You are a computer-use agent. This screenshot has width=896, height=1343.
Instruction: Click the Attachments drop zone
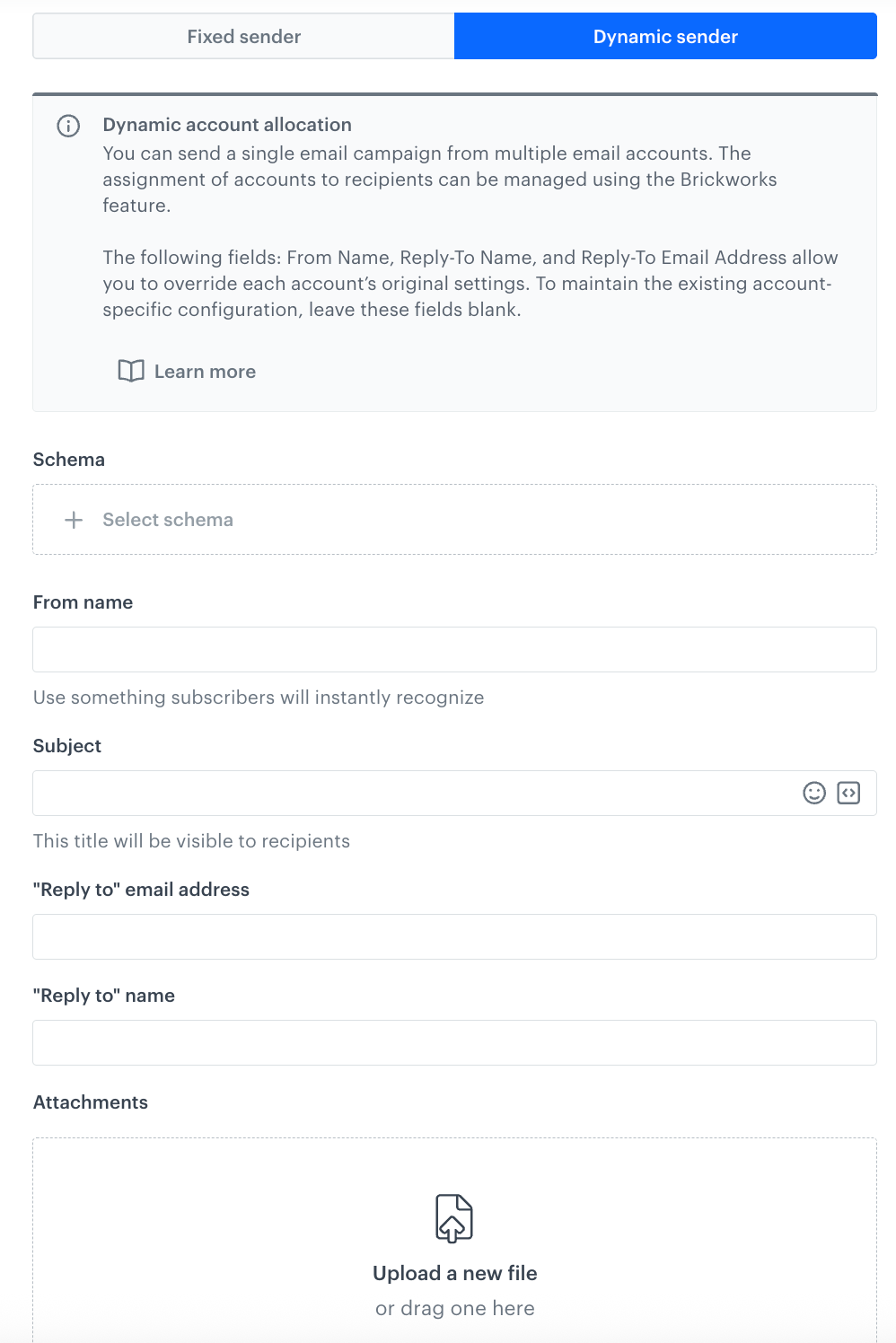(x=454, y=1239)
